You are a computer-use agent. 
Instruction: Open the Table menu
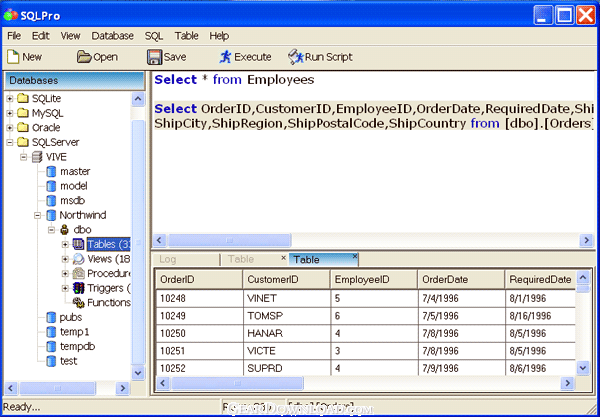[x=186, y=36]
